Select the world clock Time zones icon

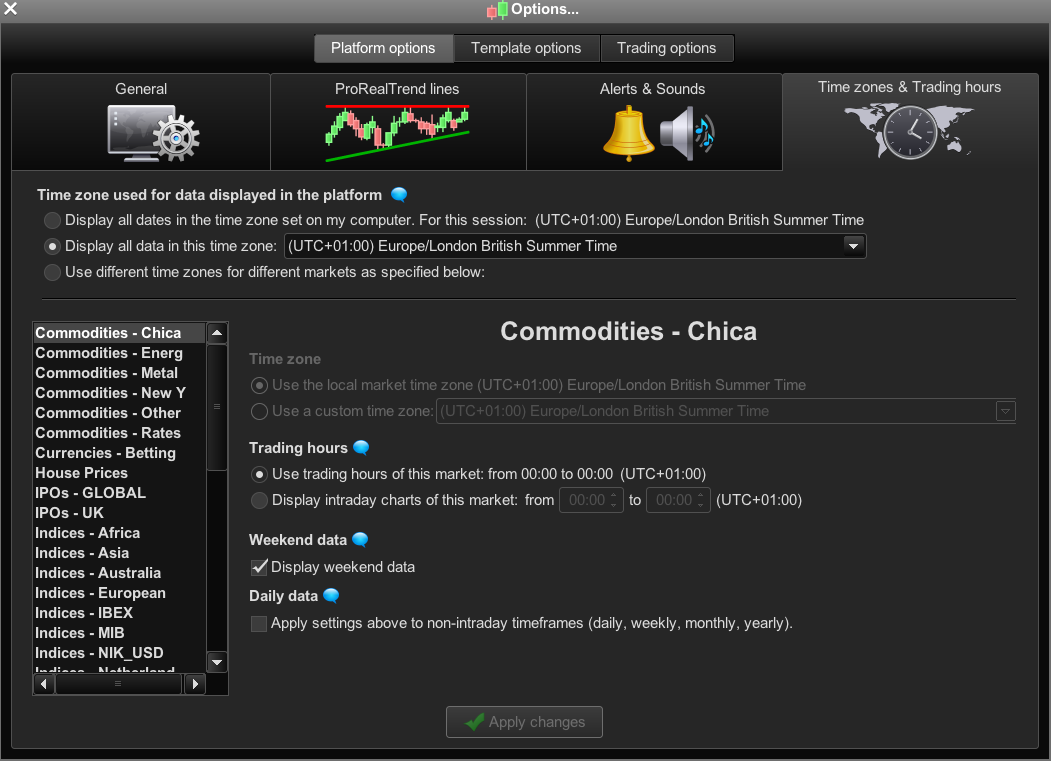909,131
